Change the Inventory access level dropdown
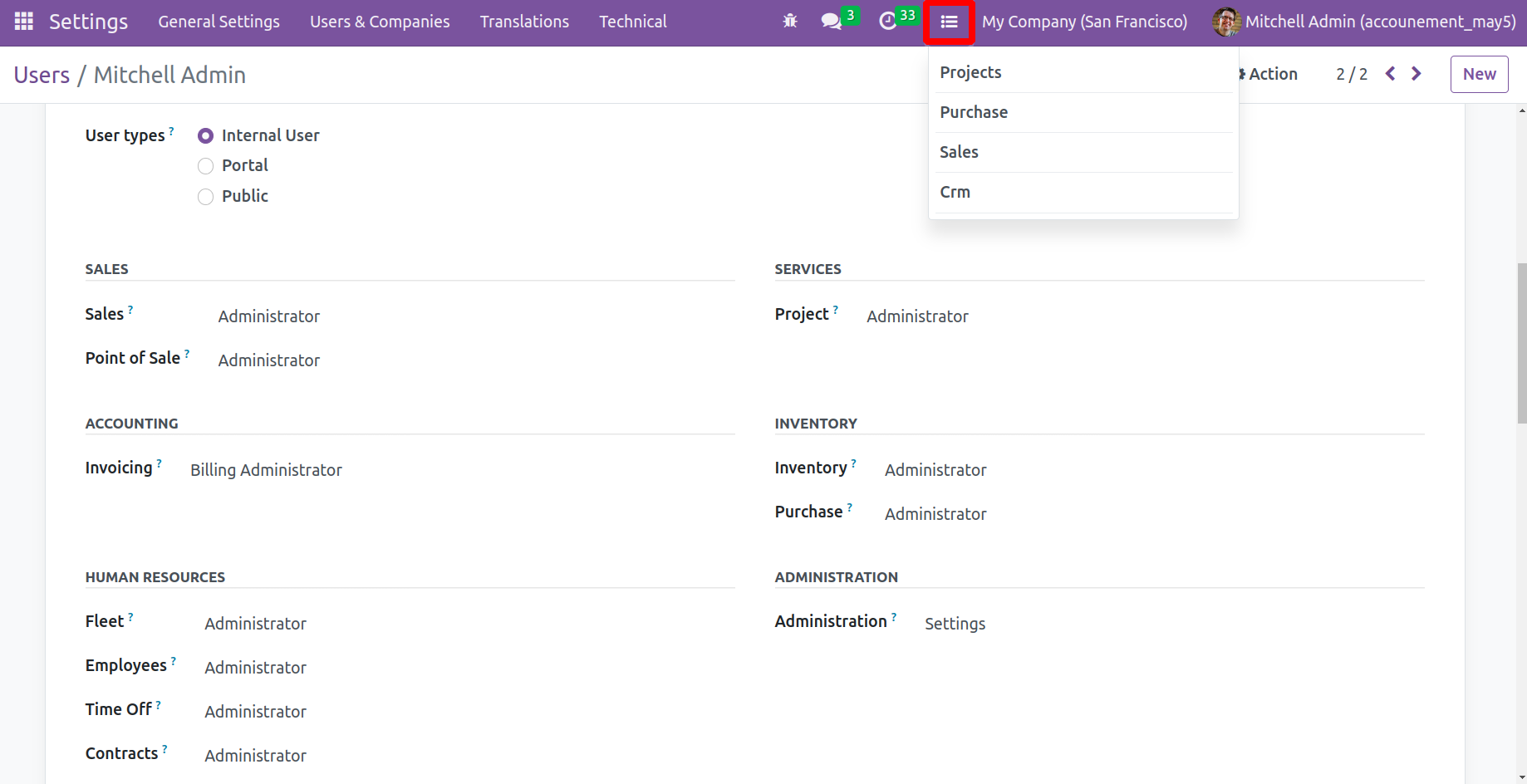1527x784 pixels. [x=935, y=470]
